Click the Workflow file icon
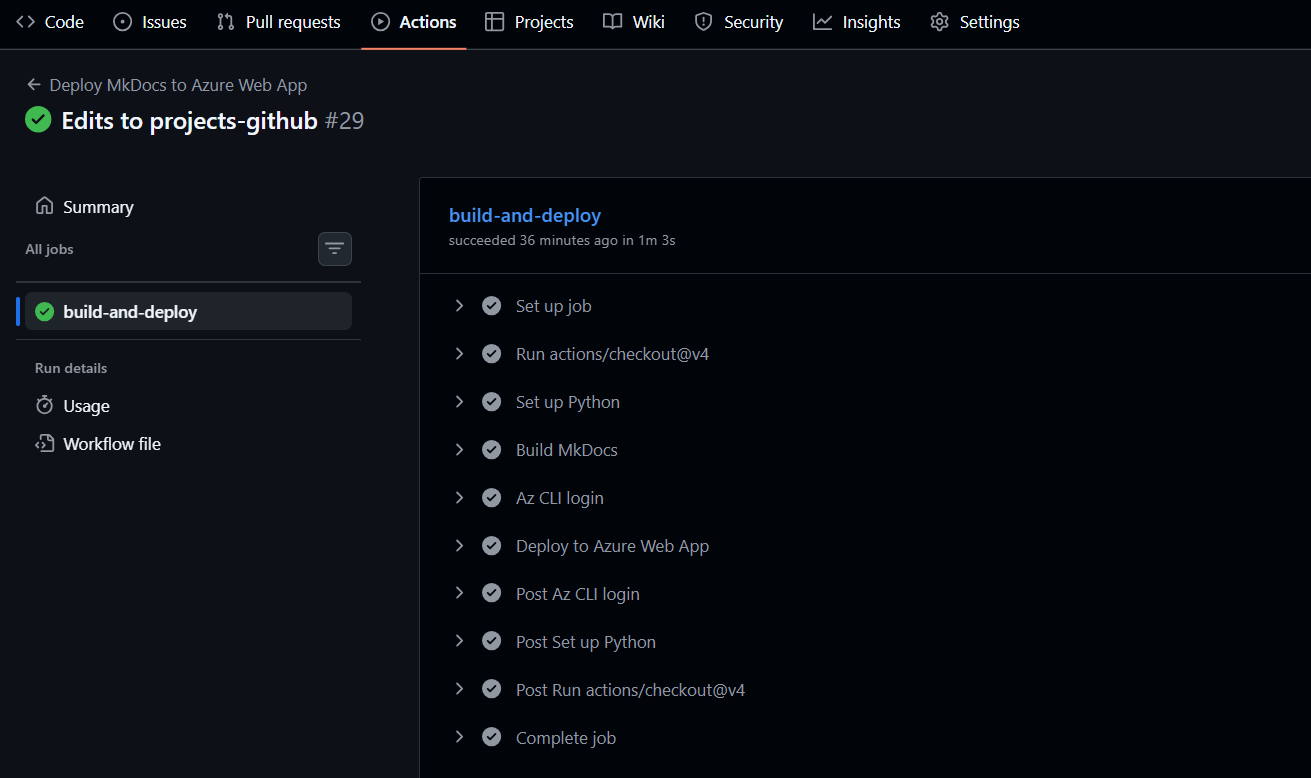1311x778 pixels. point(44,444)
